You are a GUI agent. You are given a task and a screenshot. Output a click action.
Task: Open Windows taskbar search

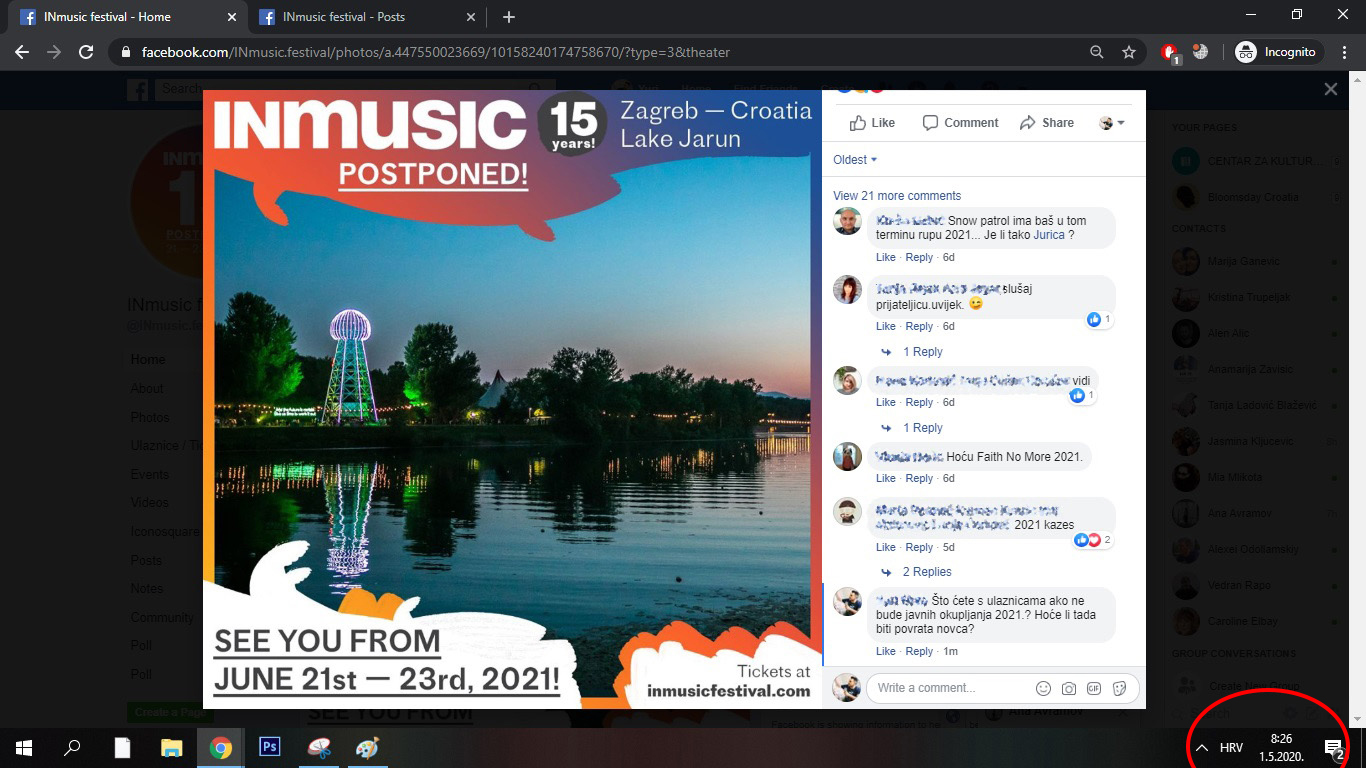(73, 747)
